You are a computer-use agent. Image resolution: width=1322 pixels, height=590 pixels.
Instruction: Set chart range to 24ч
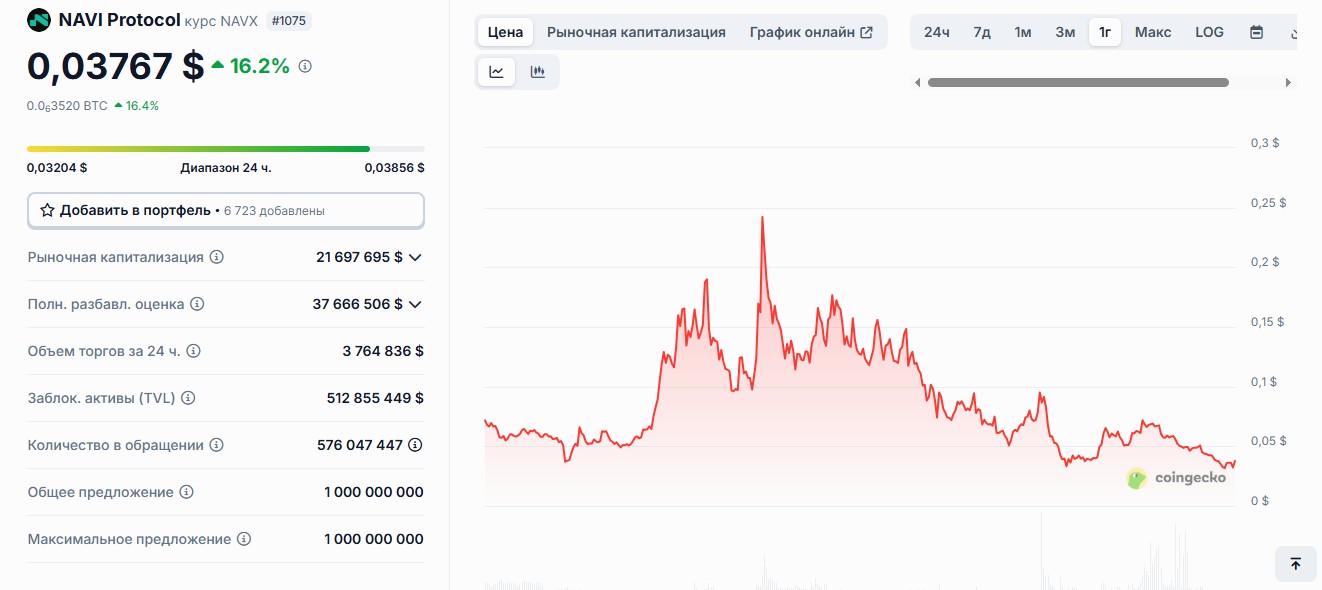[x=937, y=32]
